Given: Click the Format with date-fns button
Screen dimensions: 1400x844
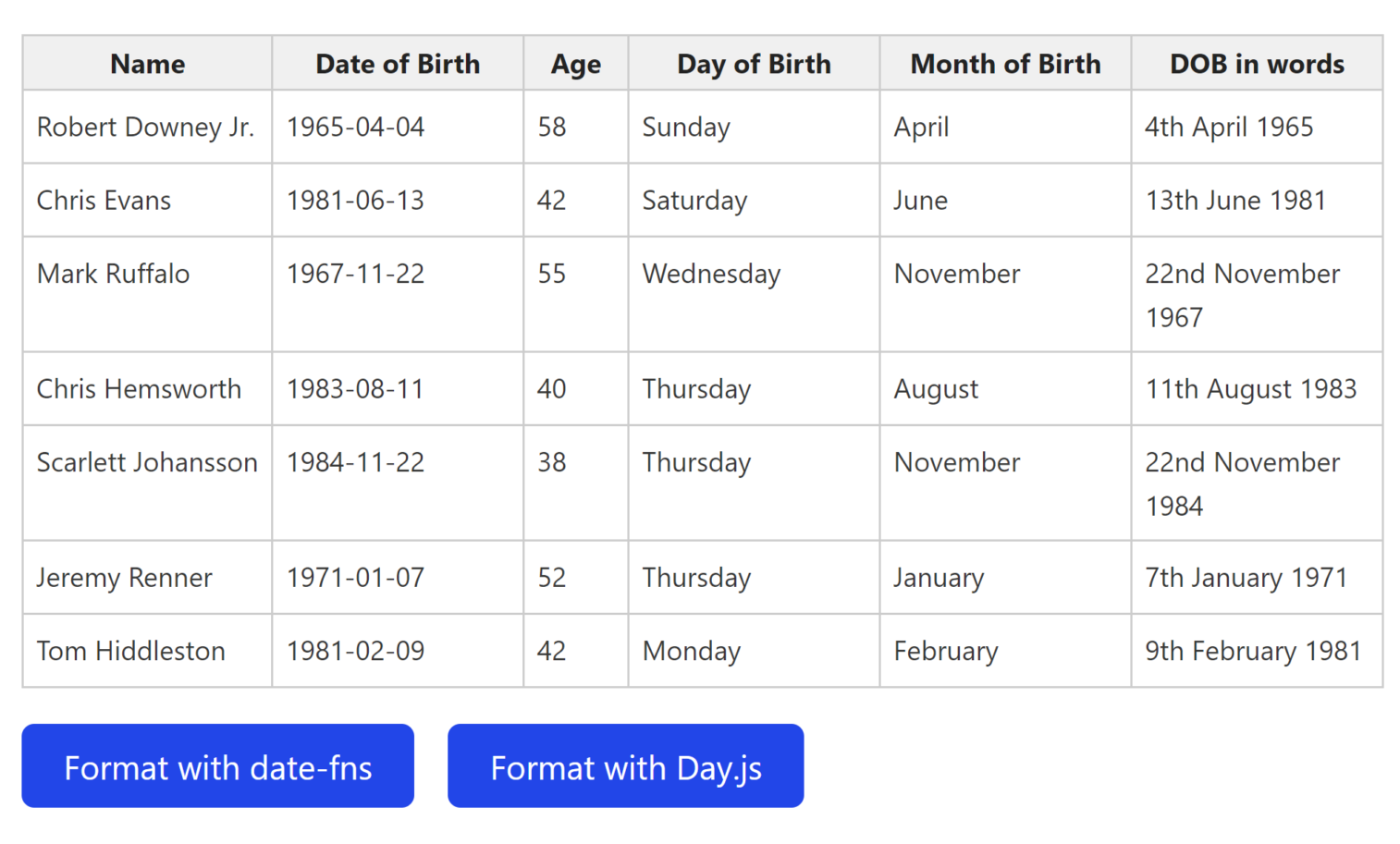Looking at the screenshot, I should click(x=217, y=765).
